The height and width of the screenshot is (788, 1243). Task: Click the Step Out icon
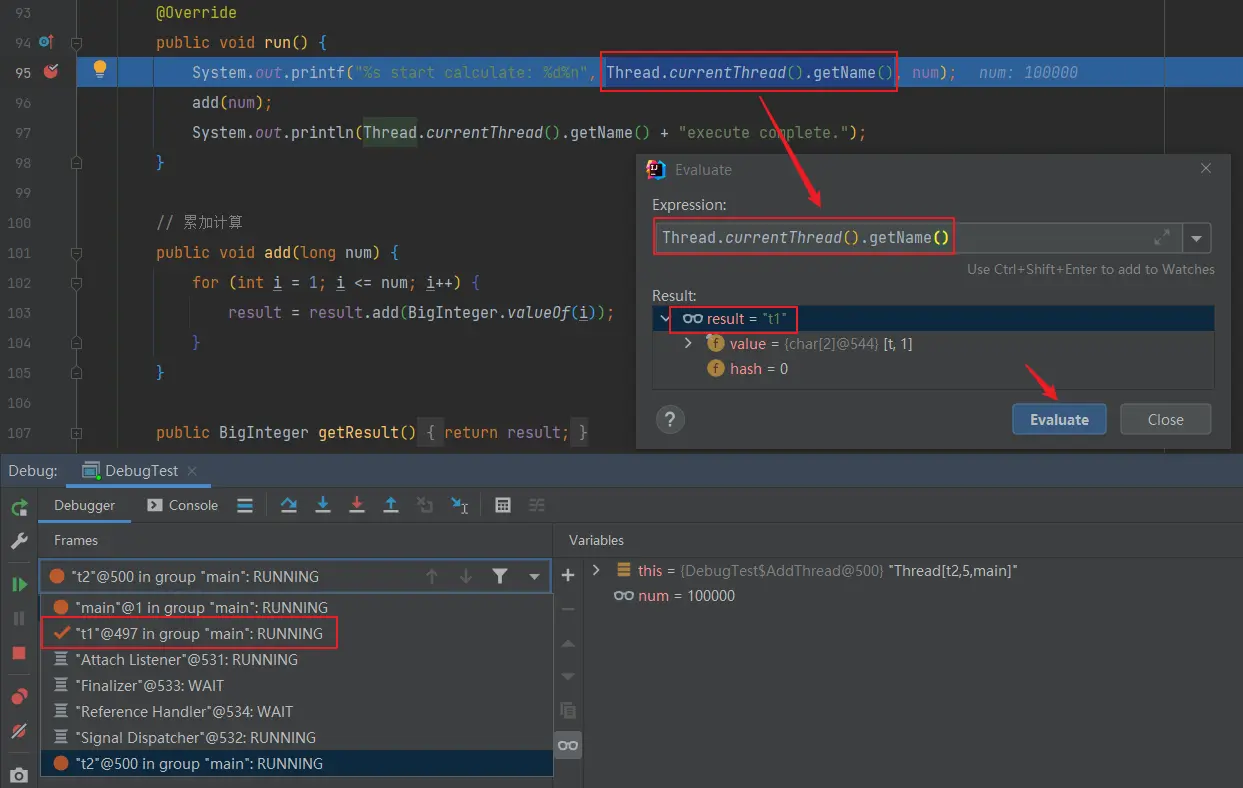(391, 505)
